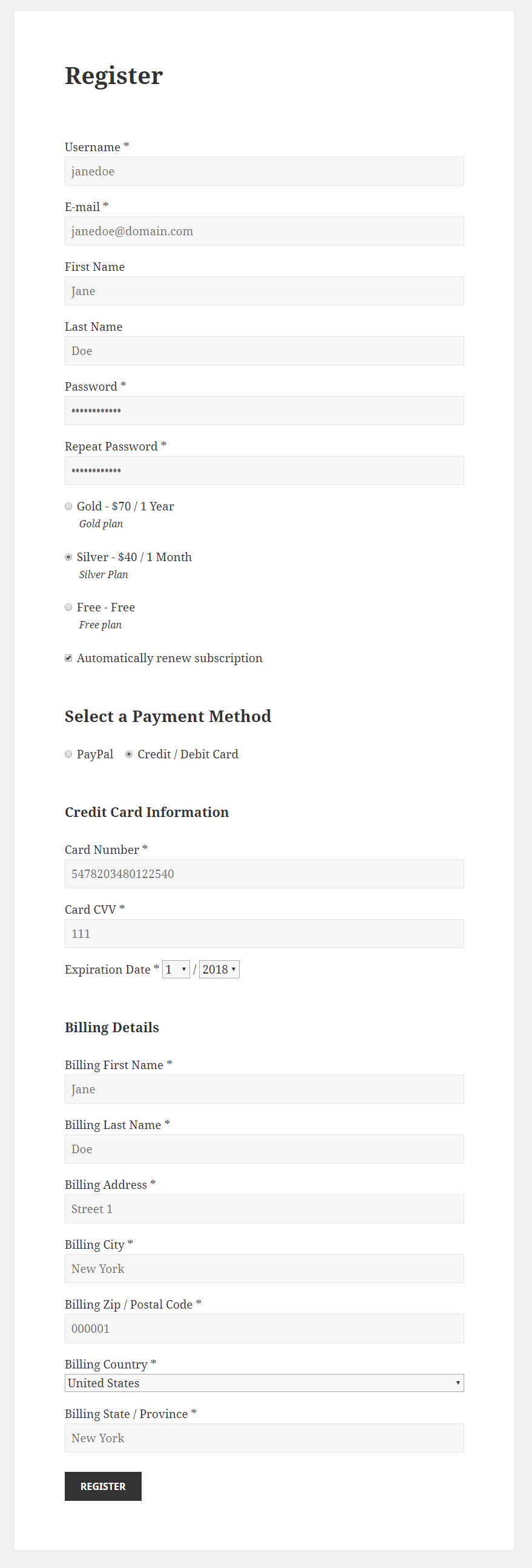This screenshot has height=1568, width=532.
Task: Toggle Automatically renew subscription checkbox
Action: 68,658
